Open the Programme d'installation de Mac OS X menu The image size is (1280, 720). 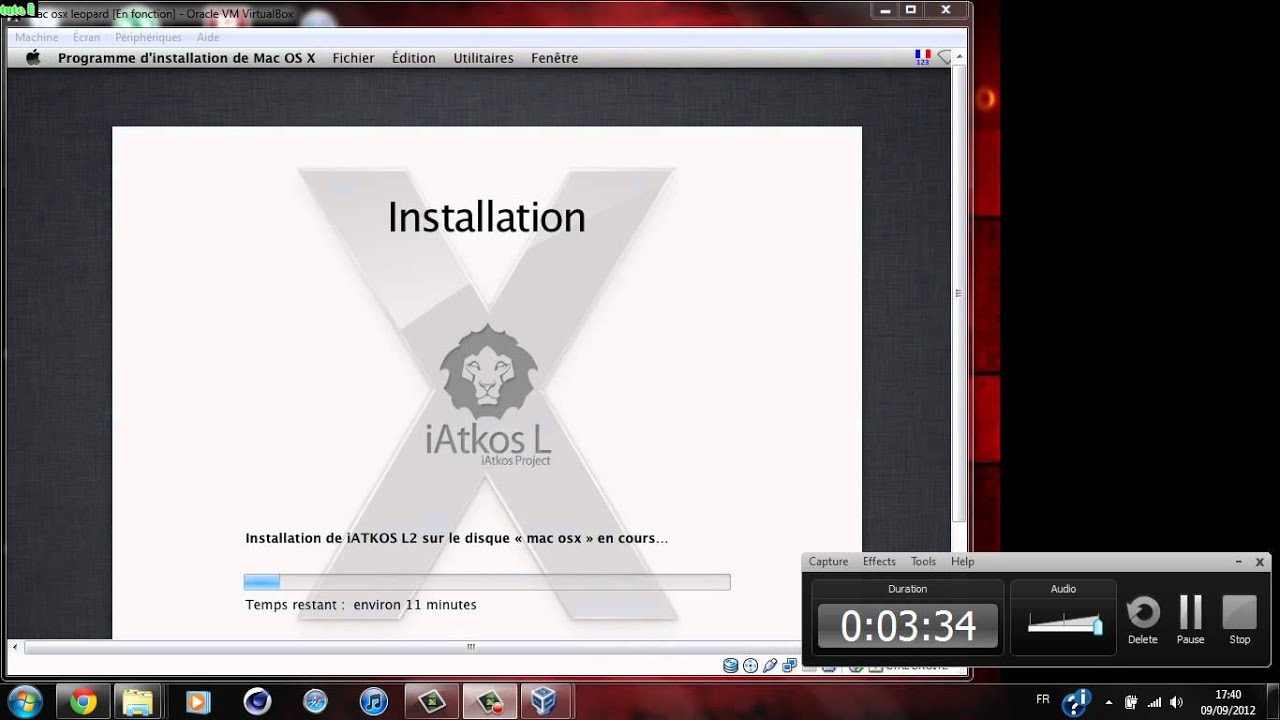pos(186,58)
